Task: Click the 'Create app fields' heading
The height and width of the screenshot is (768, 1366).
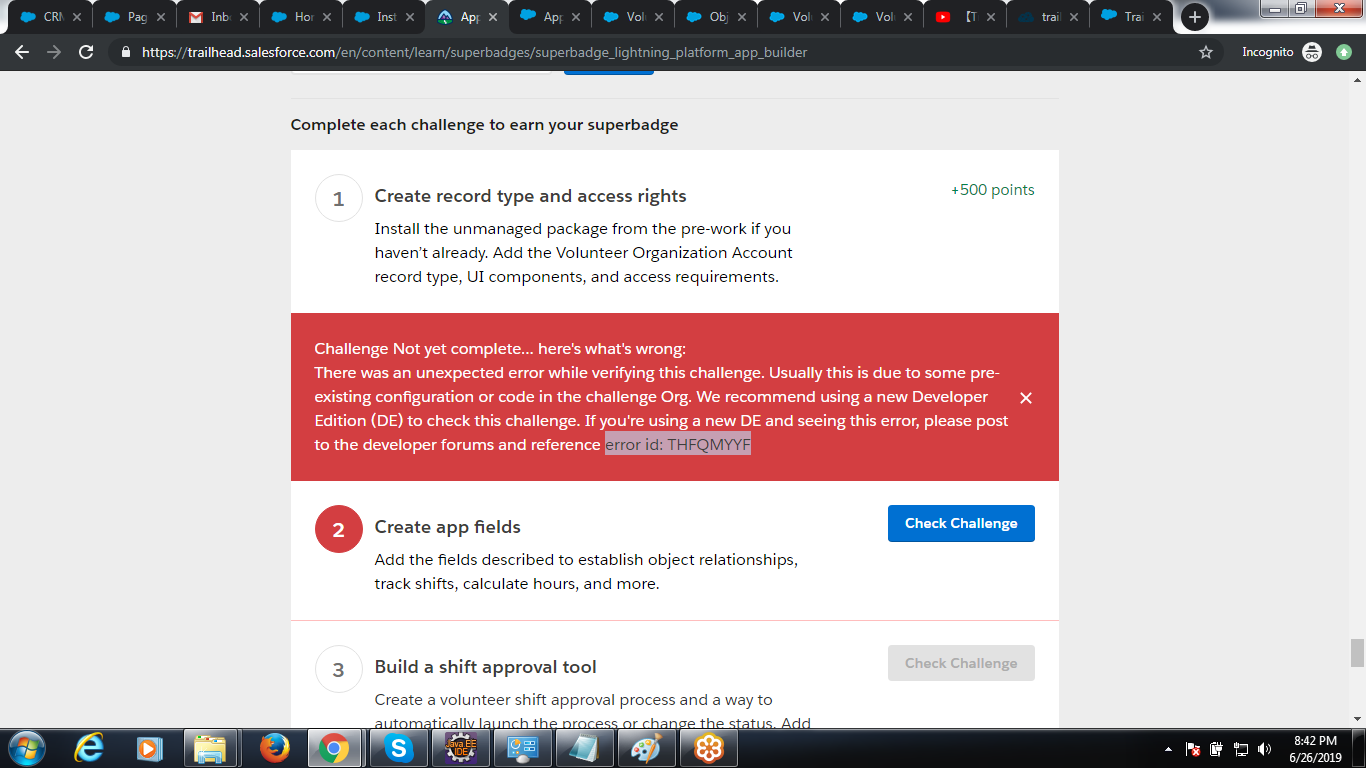Action: tap(448, 527)
